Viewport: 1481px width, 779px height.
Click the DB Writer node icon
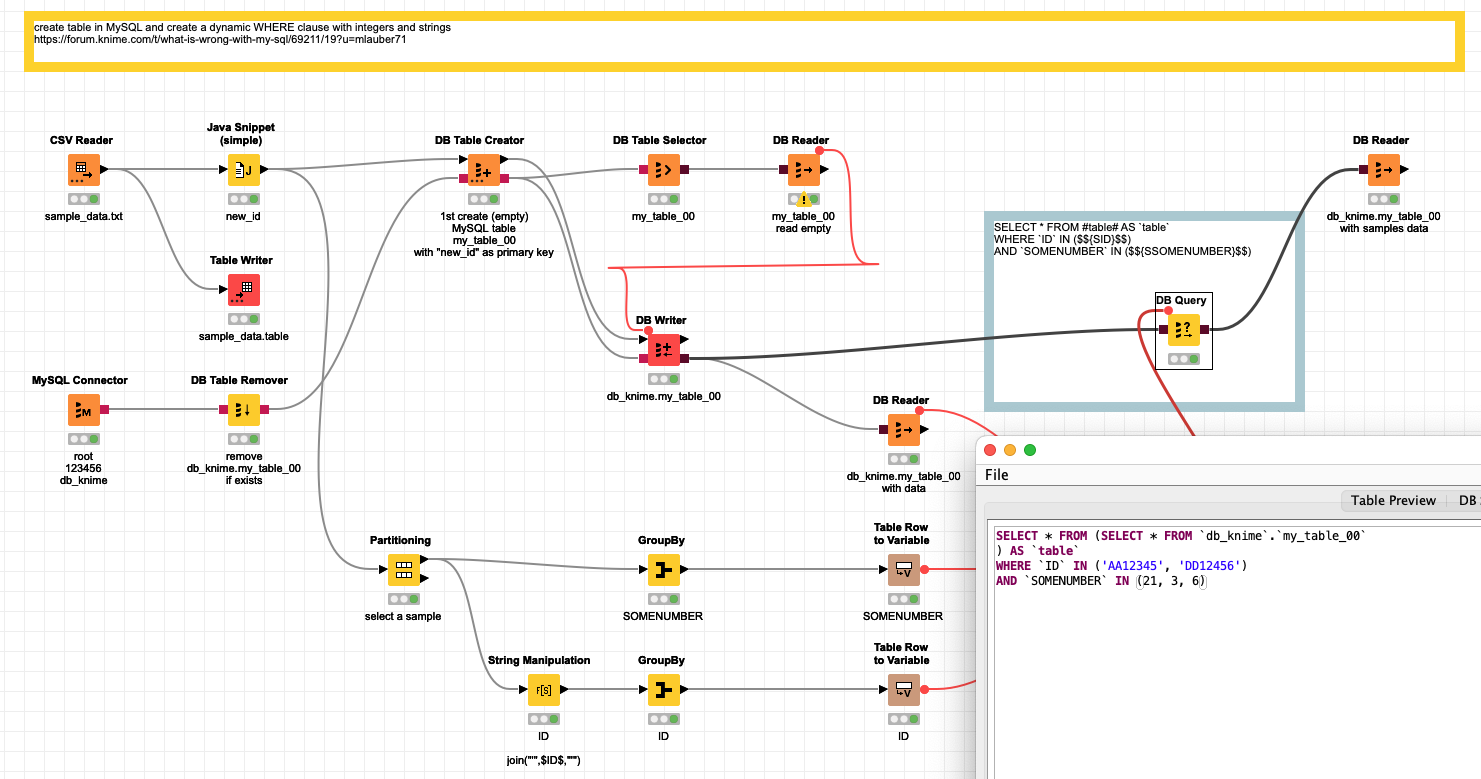click(x=663, y=350)
